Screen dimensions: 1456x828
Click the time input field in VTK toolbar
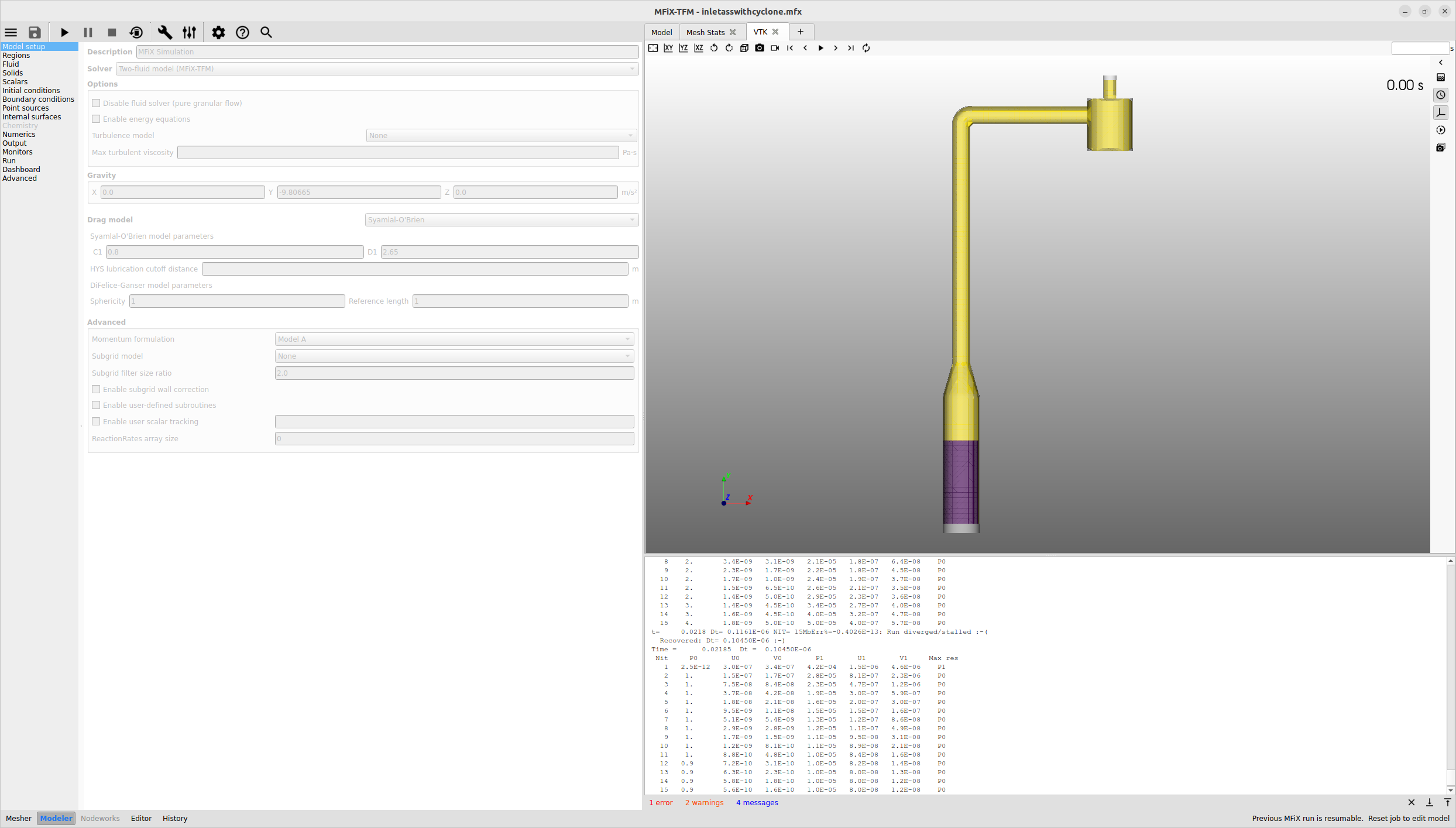tap(1420, 48)
